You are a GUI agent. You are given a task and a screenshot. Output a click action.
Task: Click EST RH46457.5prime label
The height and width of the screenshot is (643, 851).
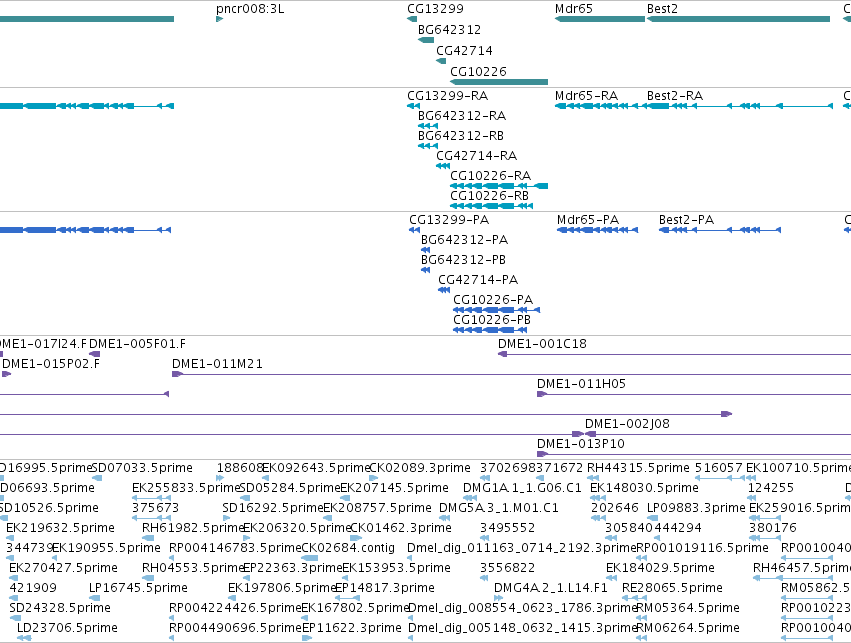(x=802, y=568)
